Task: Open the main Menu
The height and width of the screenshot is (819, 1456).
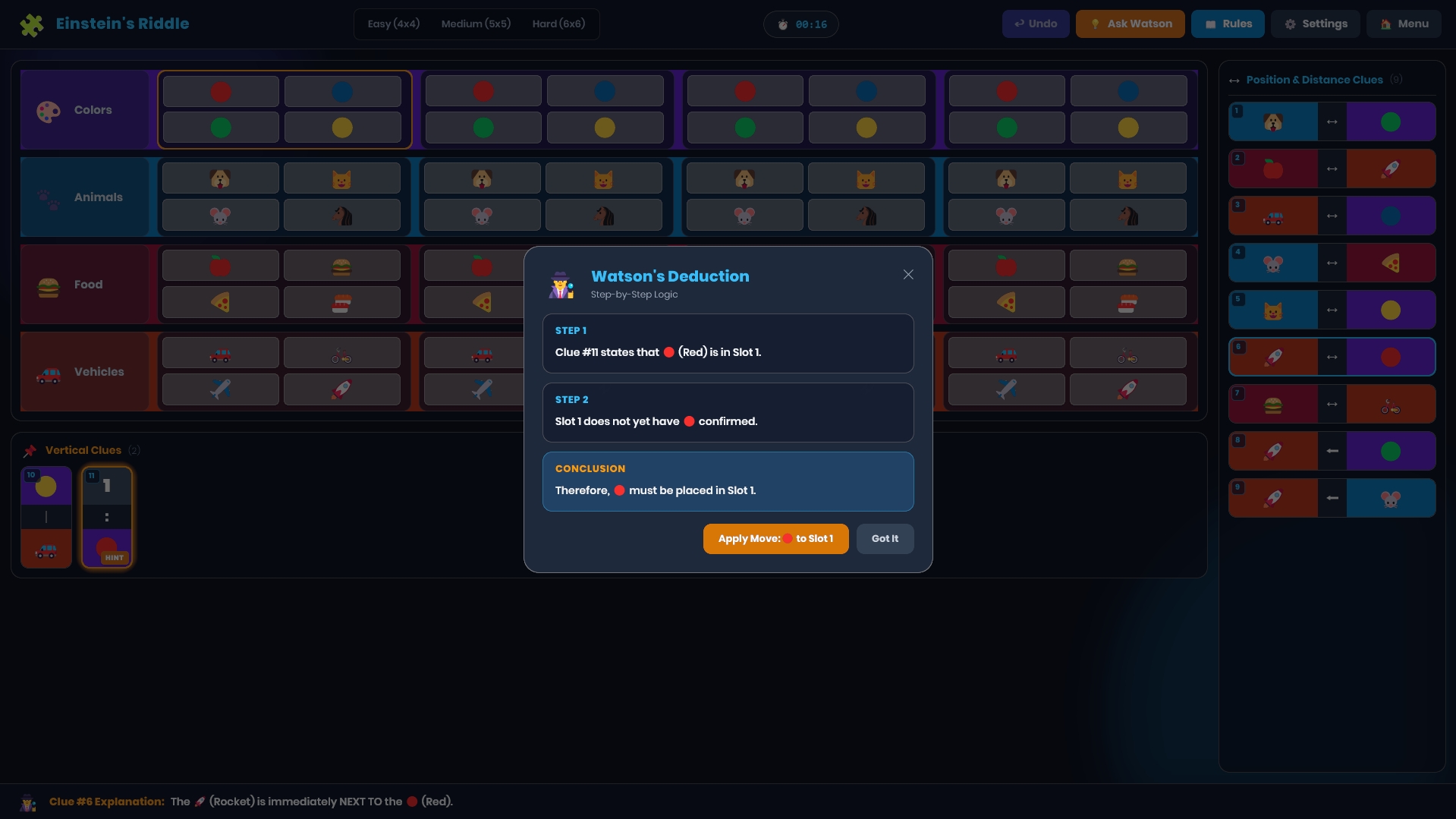Action: (x=1404, y=24)
